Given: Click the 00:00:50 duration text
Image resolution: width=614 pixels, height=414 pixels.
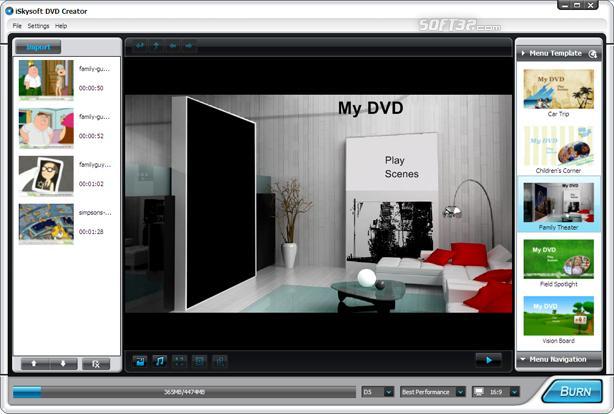Looking at the screenshot, I should 91,88.
